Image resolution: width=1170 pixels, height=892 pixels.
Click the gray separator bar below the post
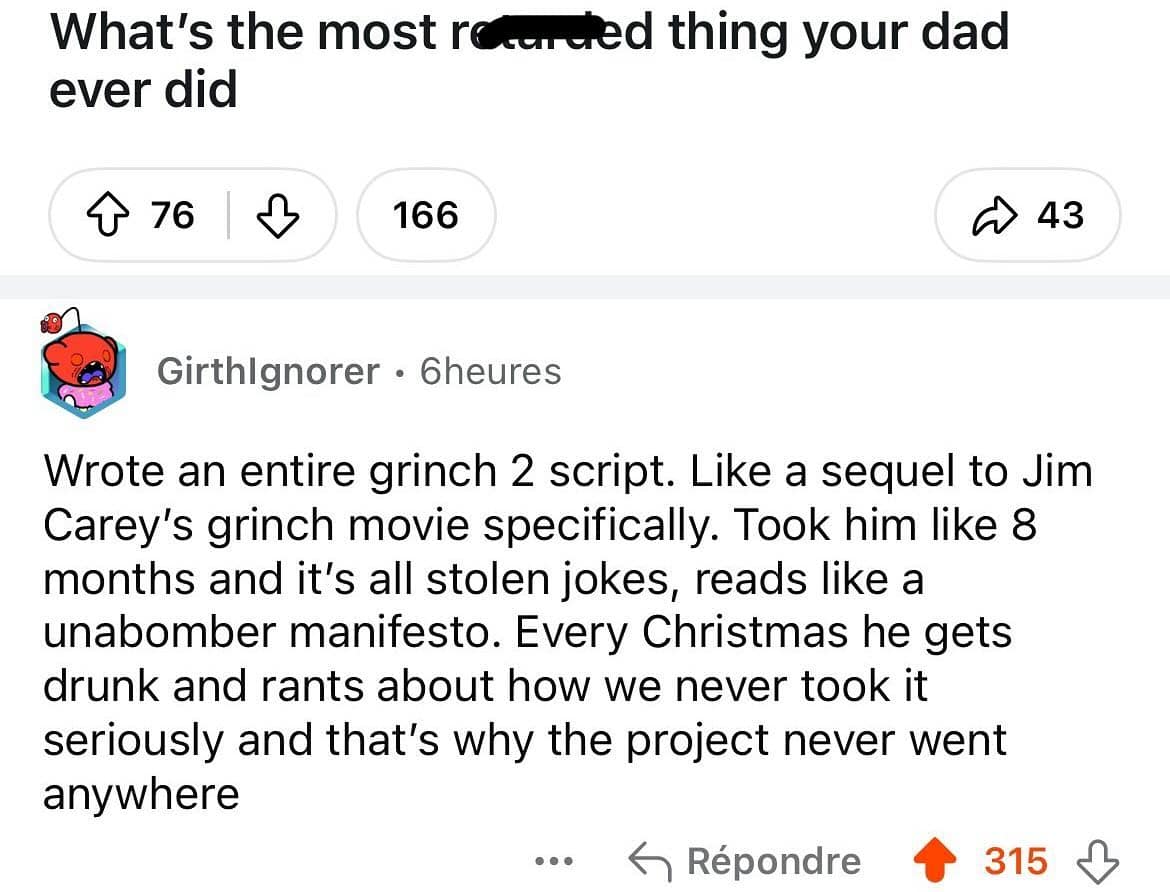pos(585,287)
